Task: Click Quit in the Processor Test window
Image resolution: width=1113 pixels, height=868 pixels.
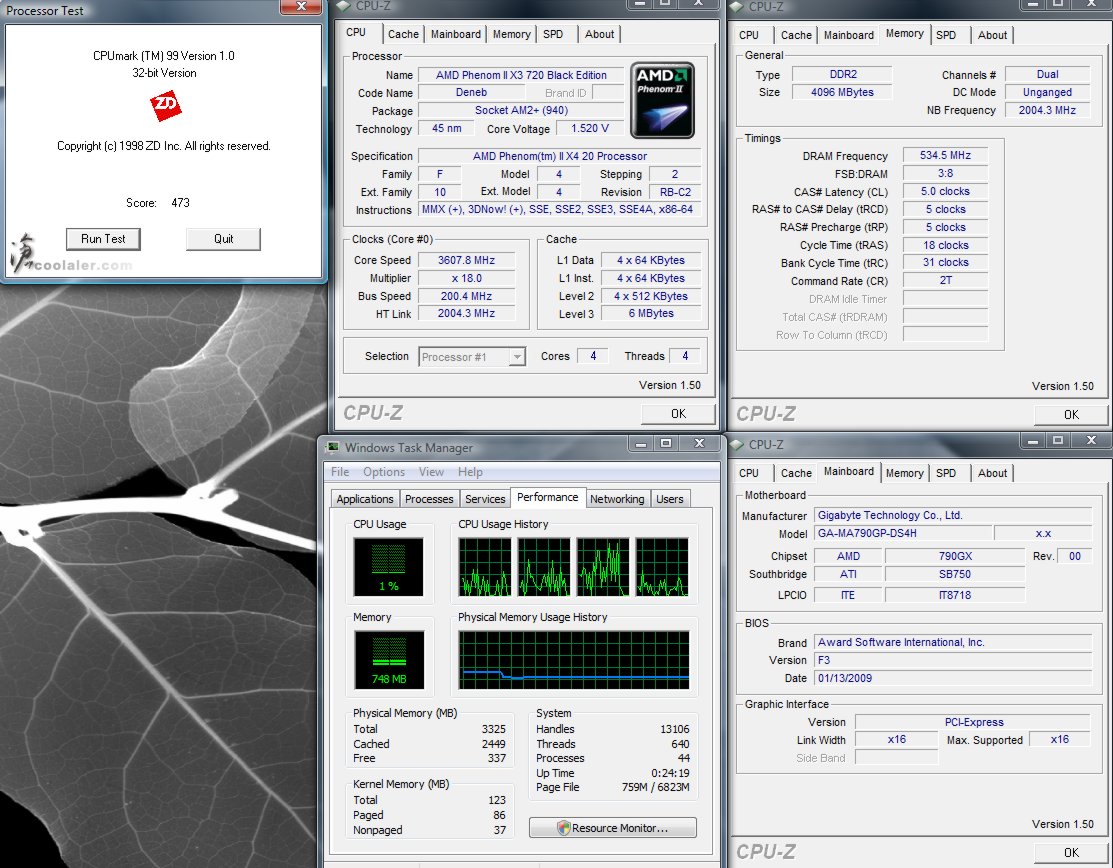Action: [224, 239]
